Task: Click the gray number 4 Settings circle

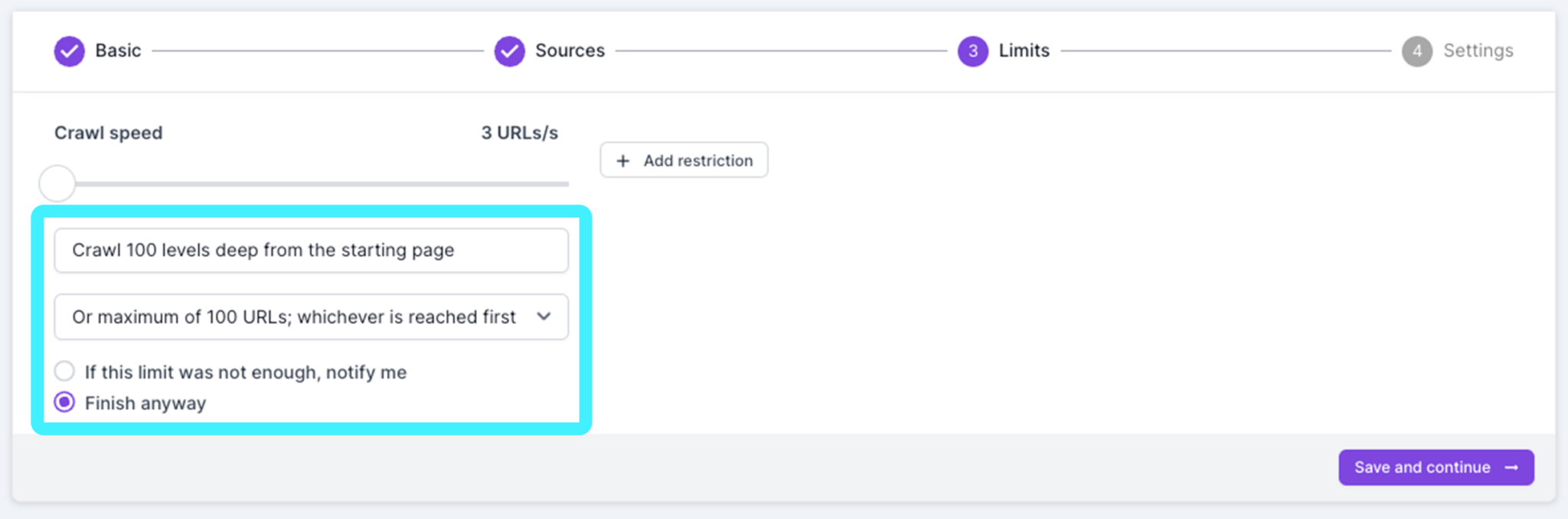Action: pos(1417,51)
